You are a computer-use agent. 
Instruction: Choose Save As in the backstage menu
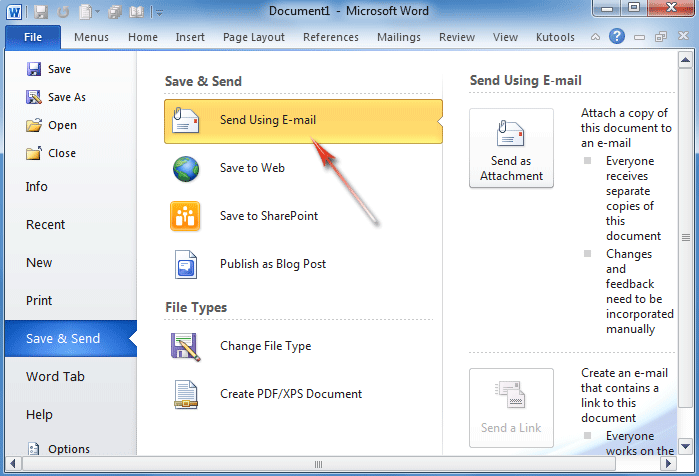pyautogui.click(x=56, y=97)
